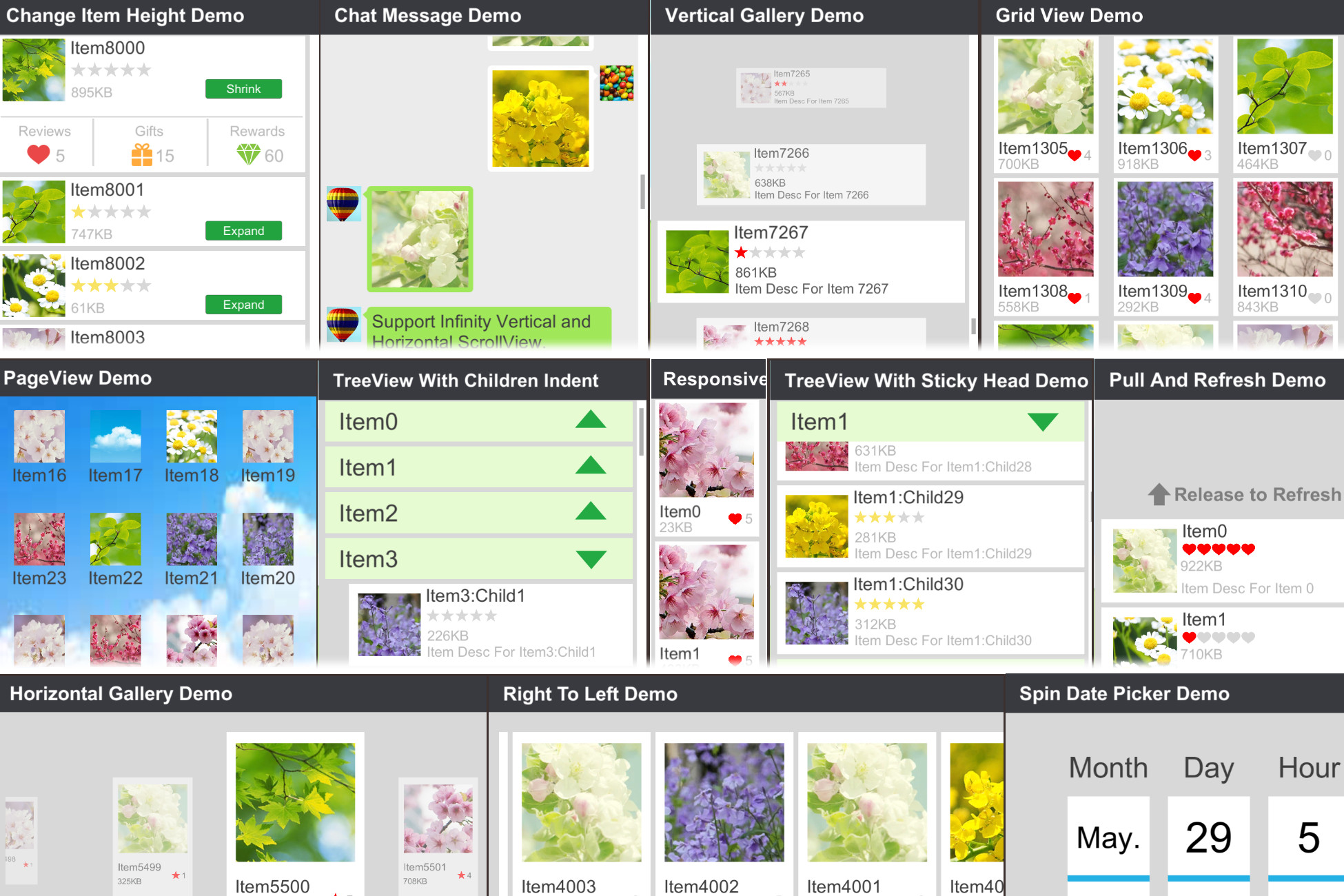
Task: Collapse Item3 using its down arrow
Action: click(590, 559)
